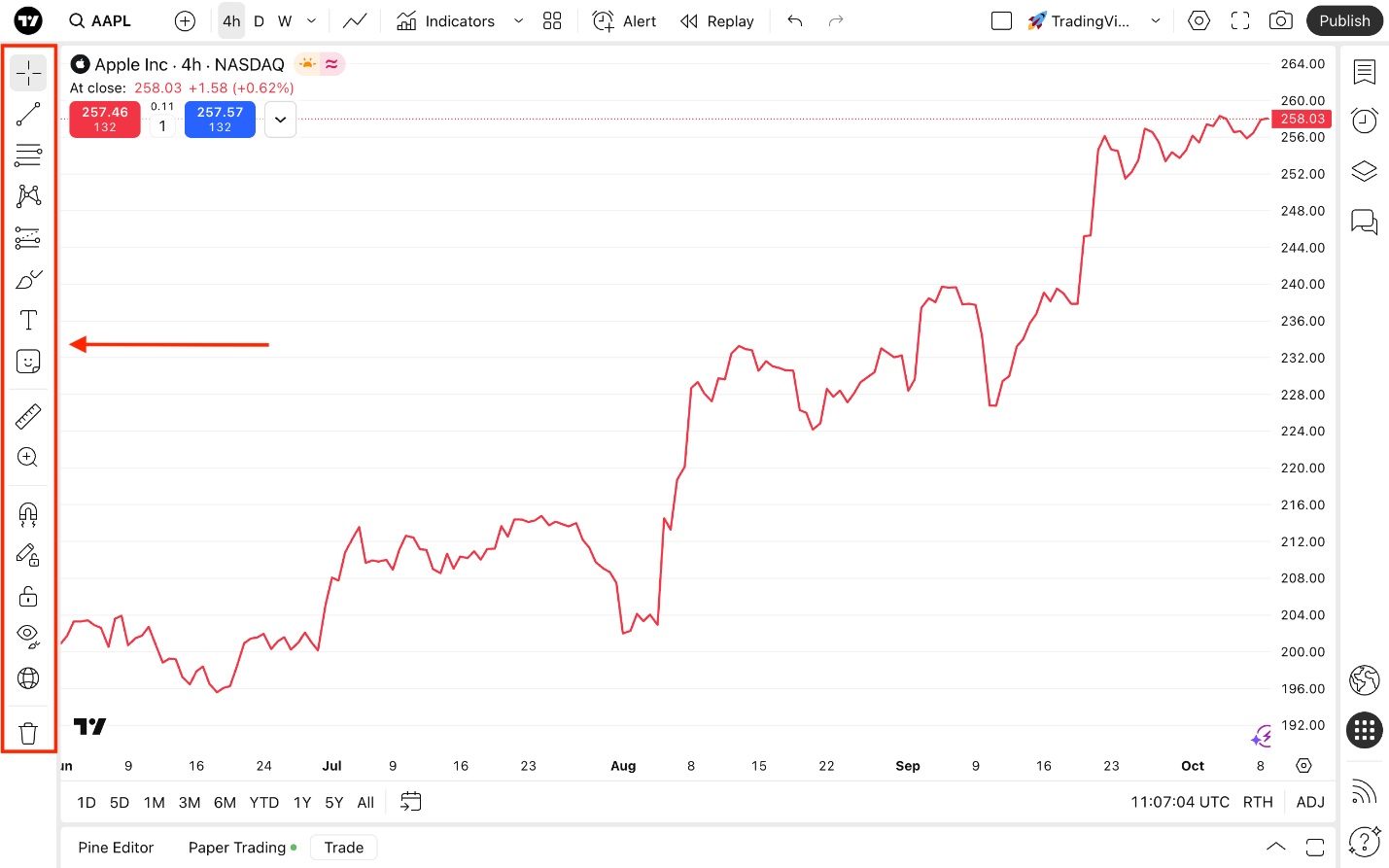Click the add symbol plus button
The height and width of the screenshot is (868, 1389).
pos(185,20)
